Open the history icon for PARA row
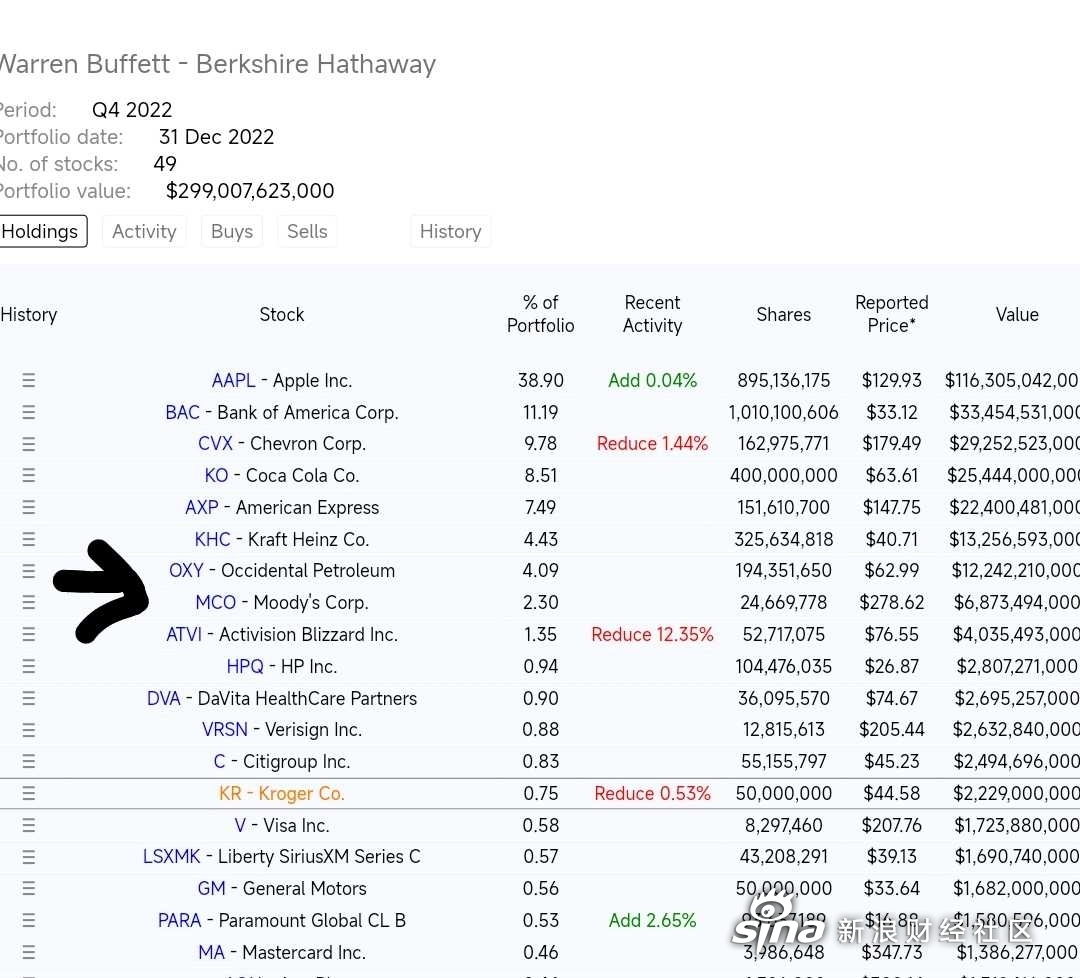Screen dimensions: 1080x978 [28, 920]
